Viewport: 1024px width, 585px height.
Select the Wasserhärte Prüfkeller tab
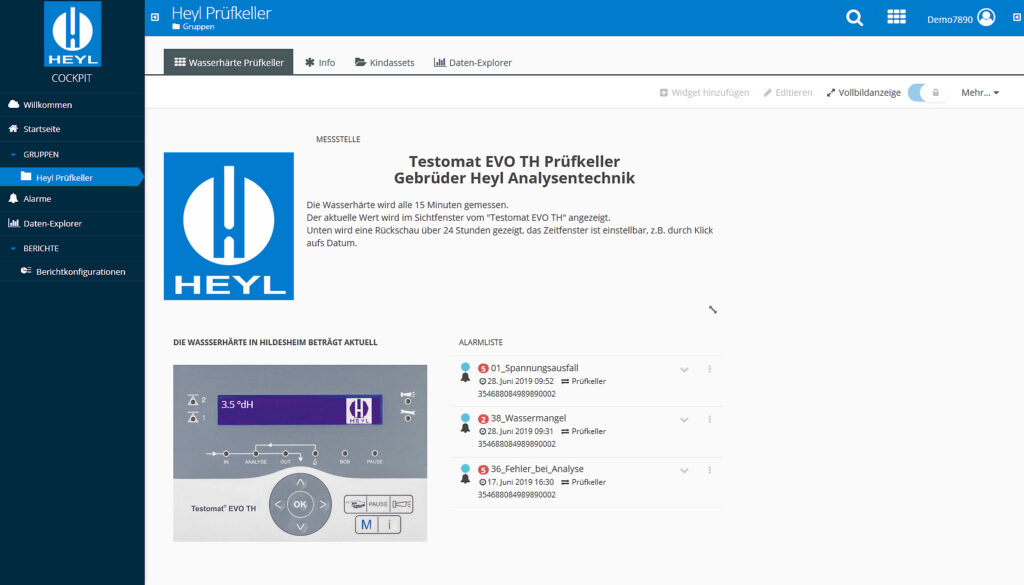(229, 62)
